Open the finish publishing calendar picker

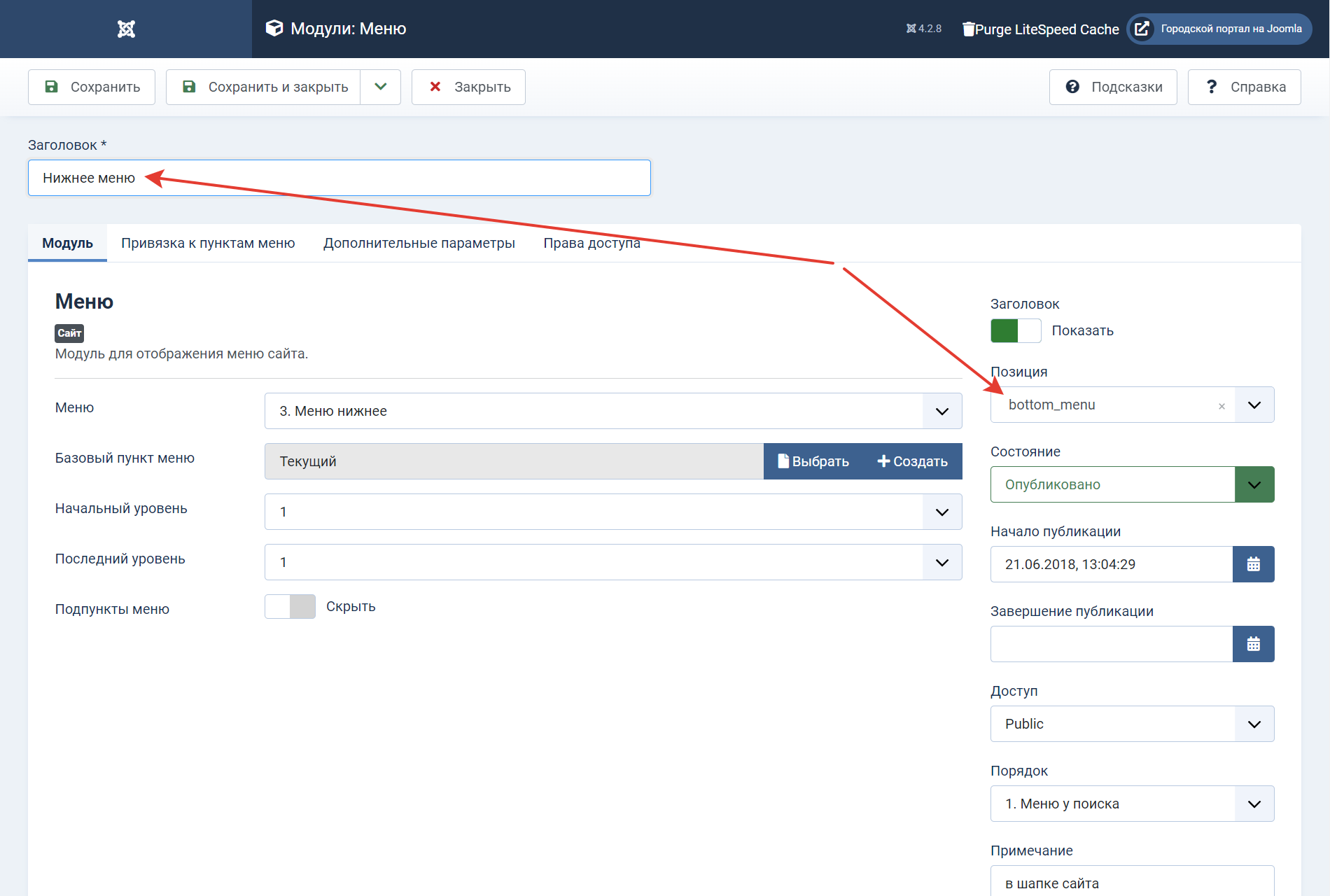click(x=1253, y=644)
